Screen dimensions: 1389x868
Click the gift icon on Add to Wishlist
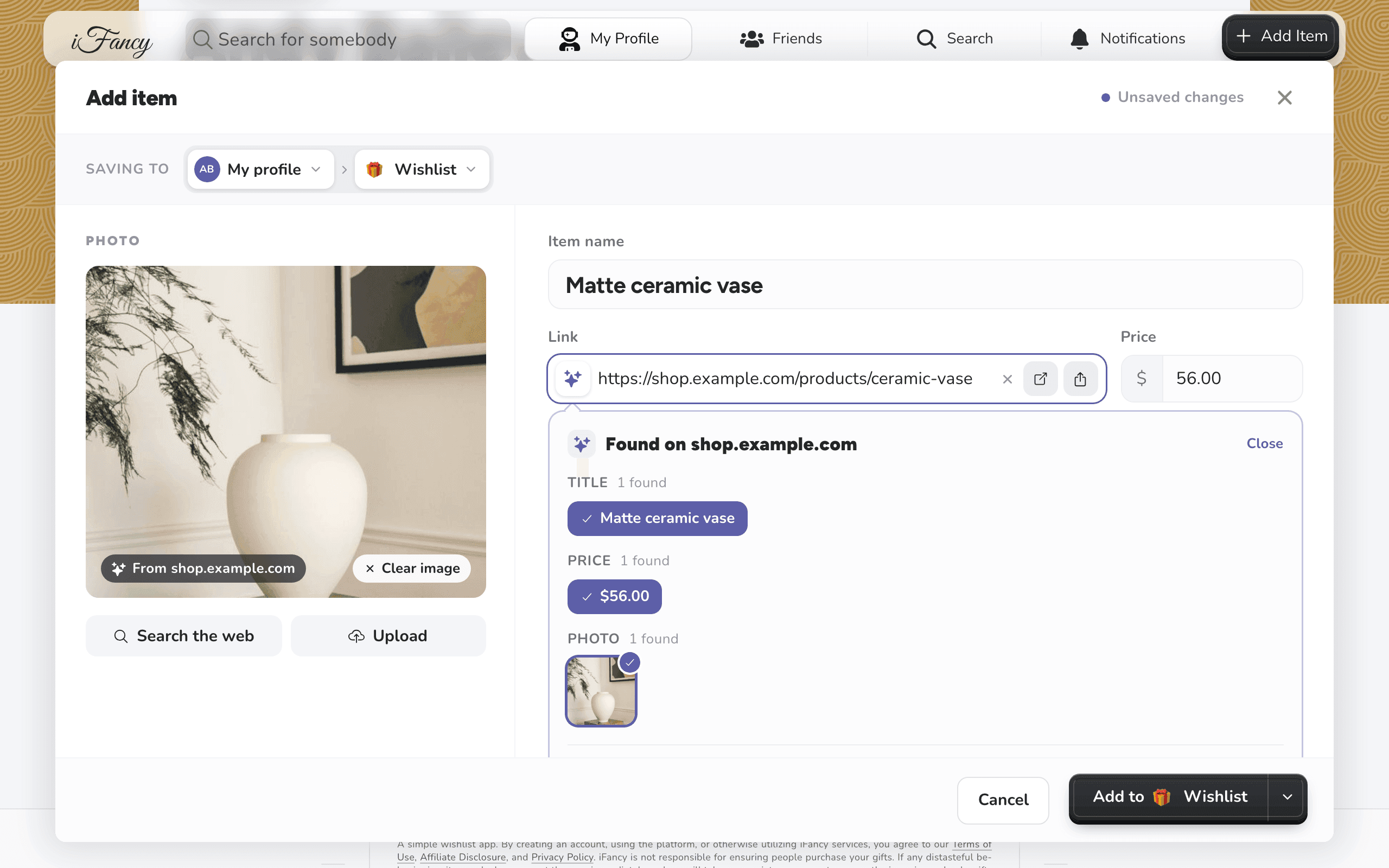point(1162,797)
